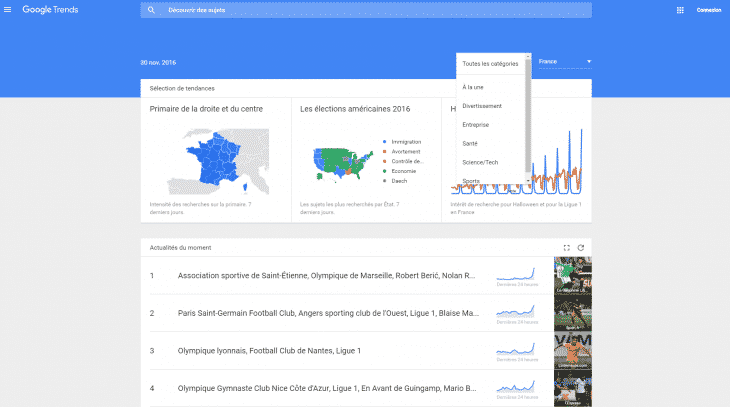Open story 4 Olympique Gymnaste Club Nice

(x=327, y=388)
